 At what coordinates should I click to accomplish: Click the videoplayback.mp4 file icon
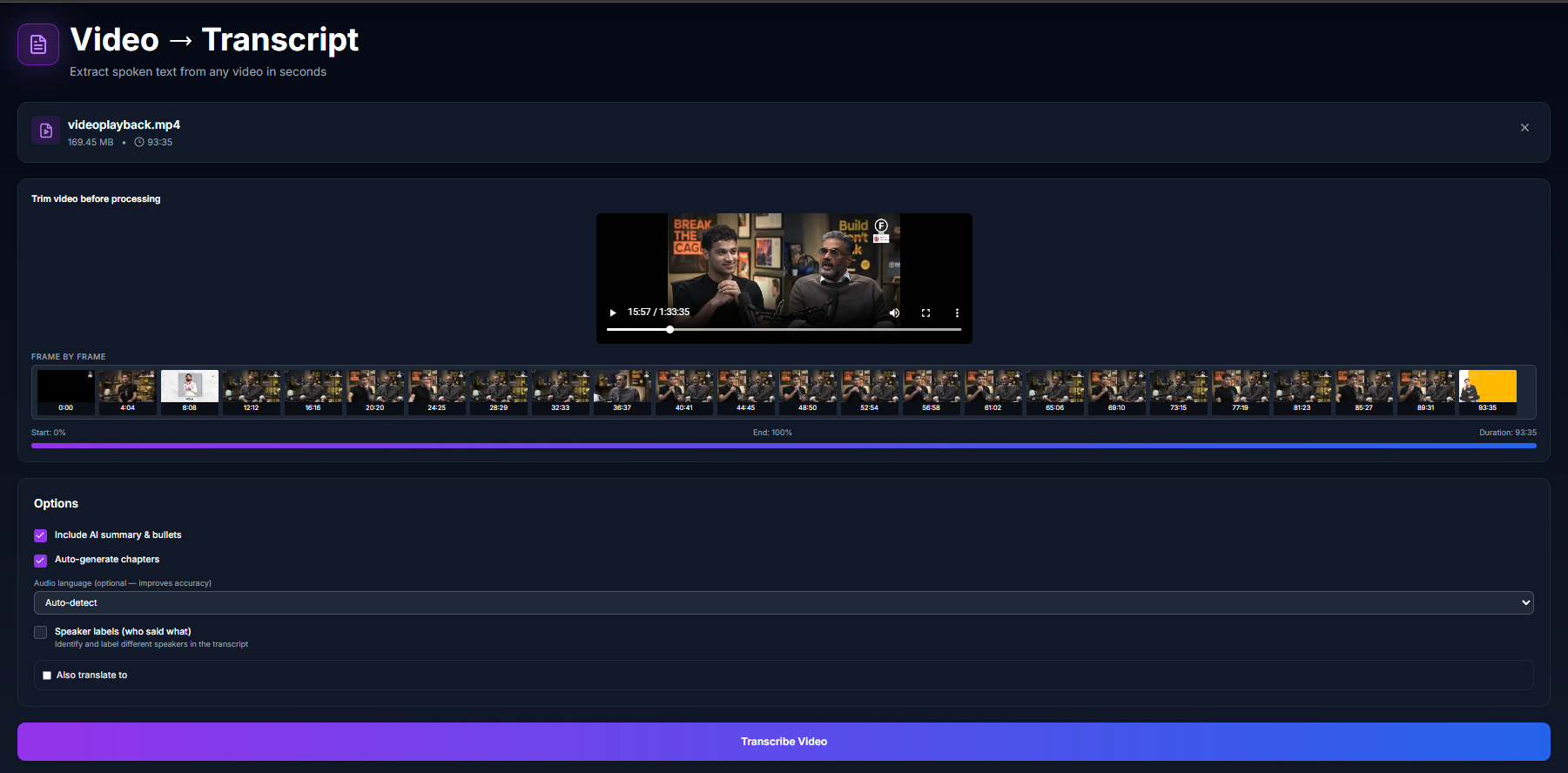pyautogui.click(x=46, y=131)
